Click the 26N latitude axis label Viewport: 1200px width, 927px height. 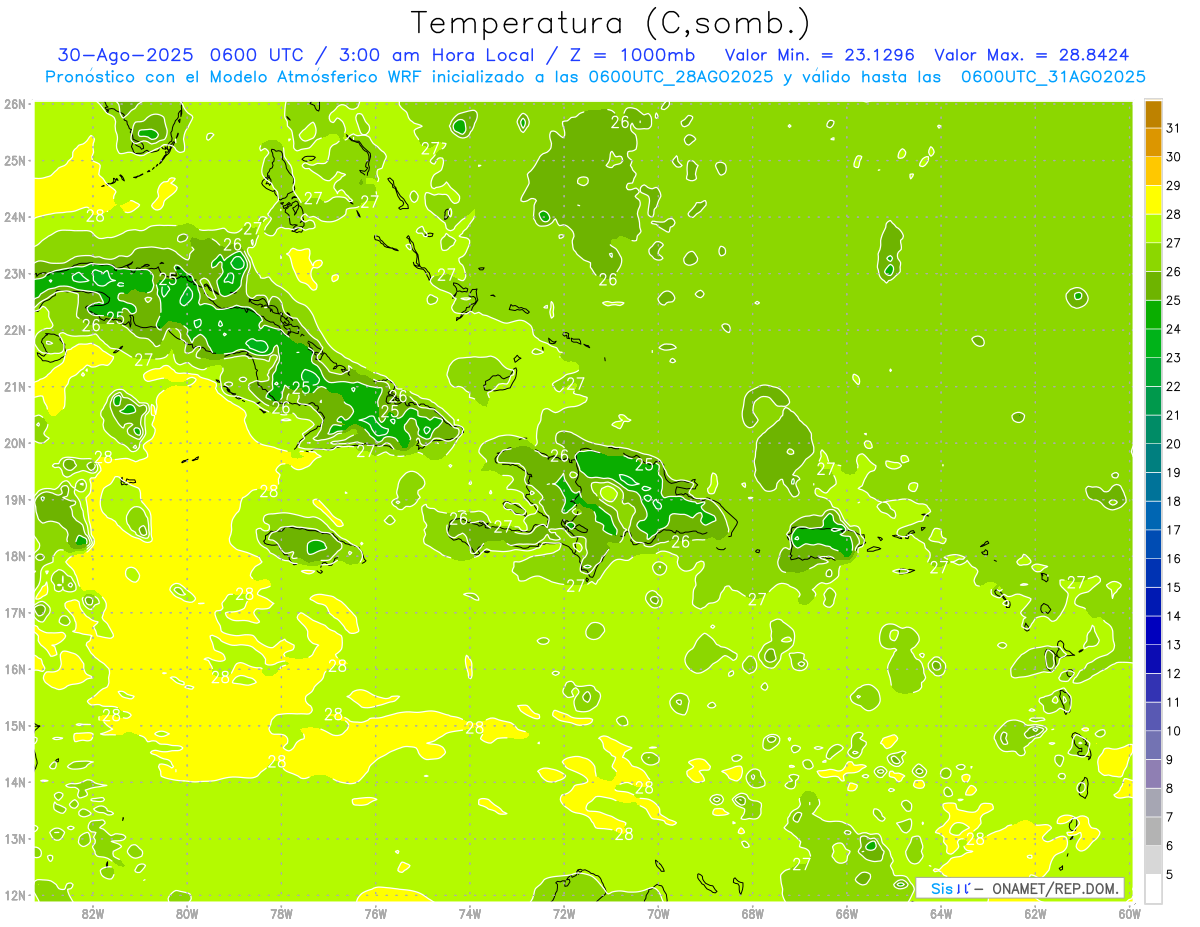(x=15, y=104)
